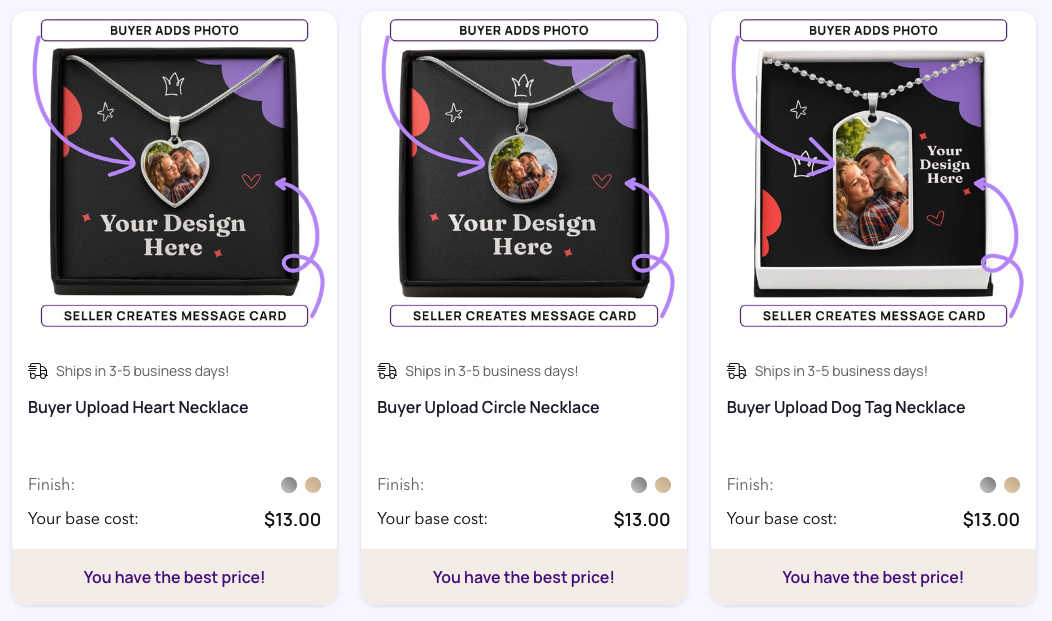Viewport: 1052px width, 621px height.
Task: Click the best price banner under Circle Necklace
Action: [x=523, y=577]
